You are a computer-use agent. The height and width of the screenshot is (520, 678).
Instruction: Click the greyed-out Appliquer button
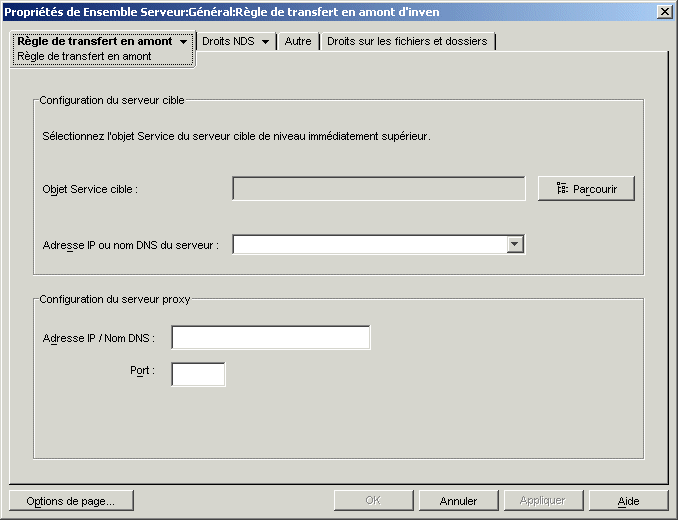point(543,501)
